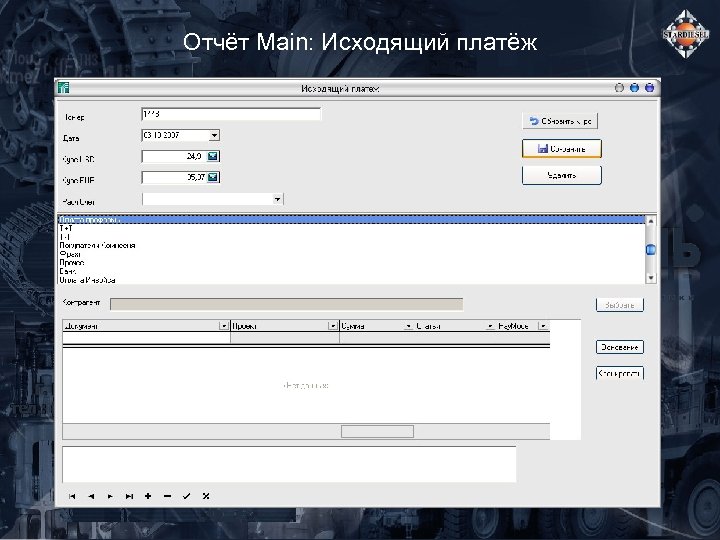The image size is (720, 540).
Task: Open the Статья column filter dropdown
Action: click(490, 326)
